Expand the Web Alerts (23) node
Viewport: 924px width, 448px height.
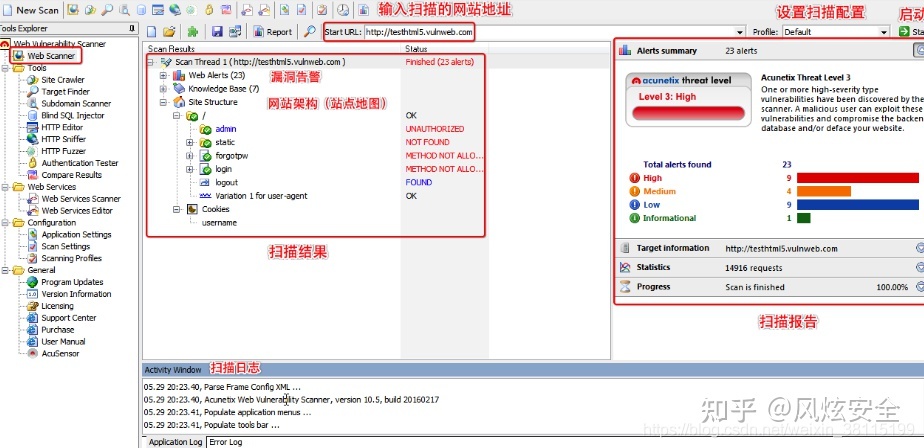click(x=163, y=75)
